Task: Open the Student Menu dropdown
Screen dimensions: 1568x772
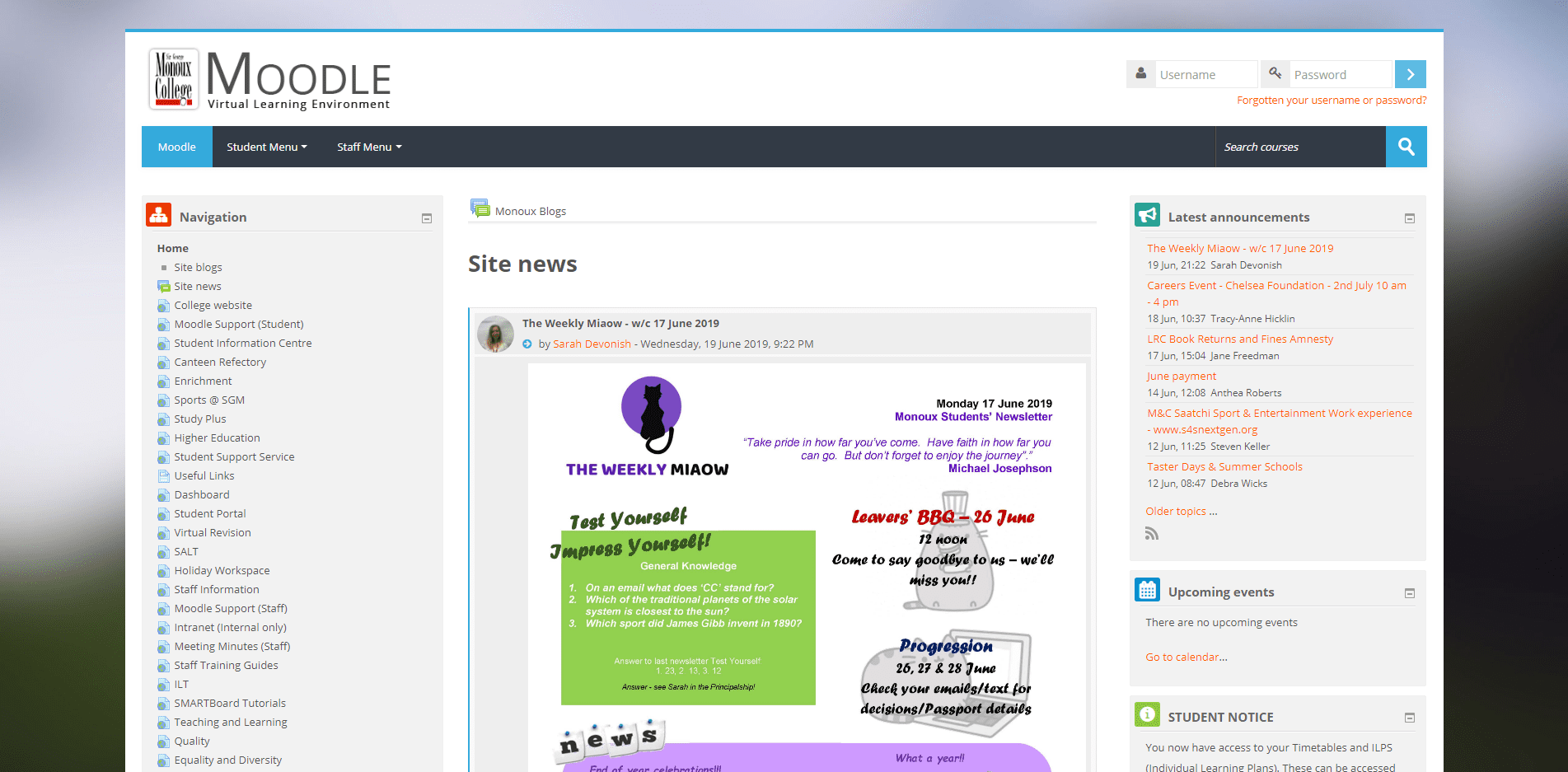Action: [267, 147]
